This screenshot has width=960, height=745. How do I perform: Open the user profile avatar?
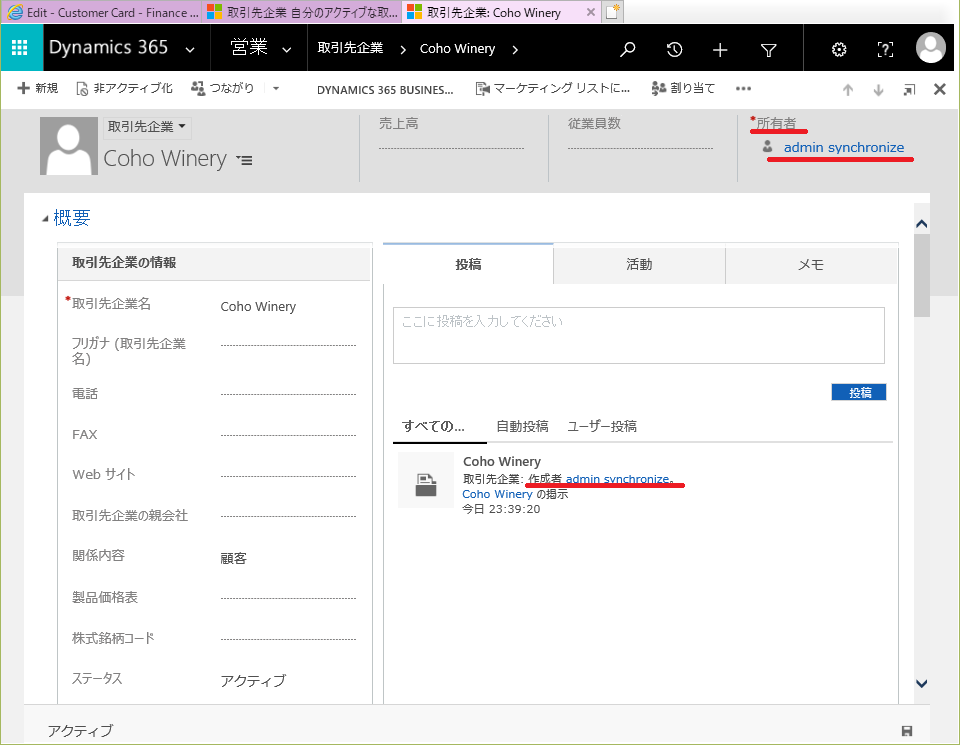click(x=931, y=48)
